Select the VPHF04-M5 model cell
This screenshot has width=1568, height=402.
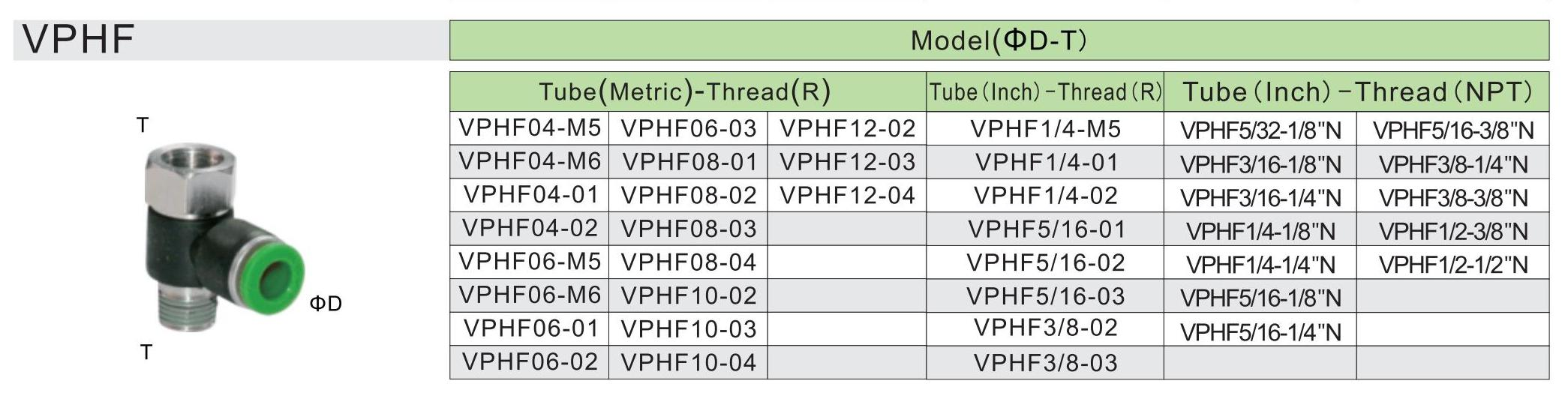click(530, 128)
